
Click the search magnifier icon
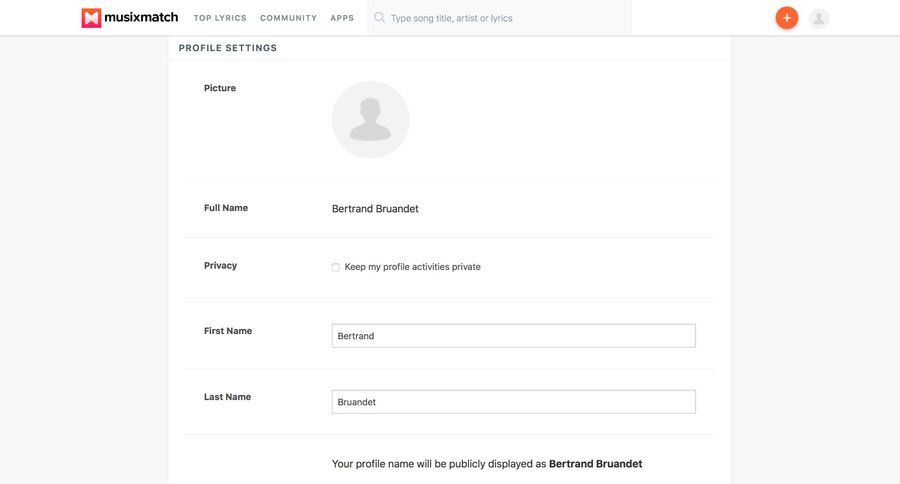[379, 18]
